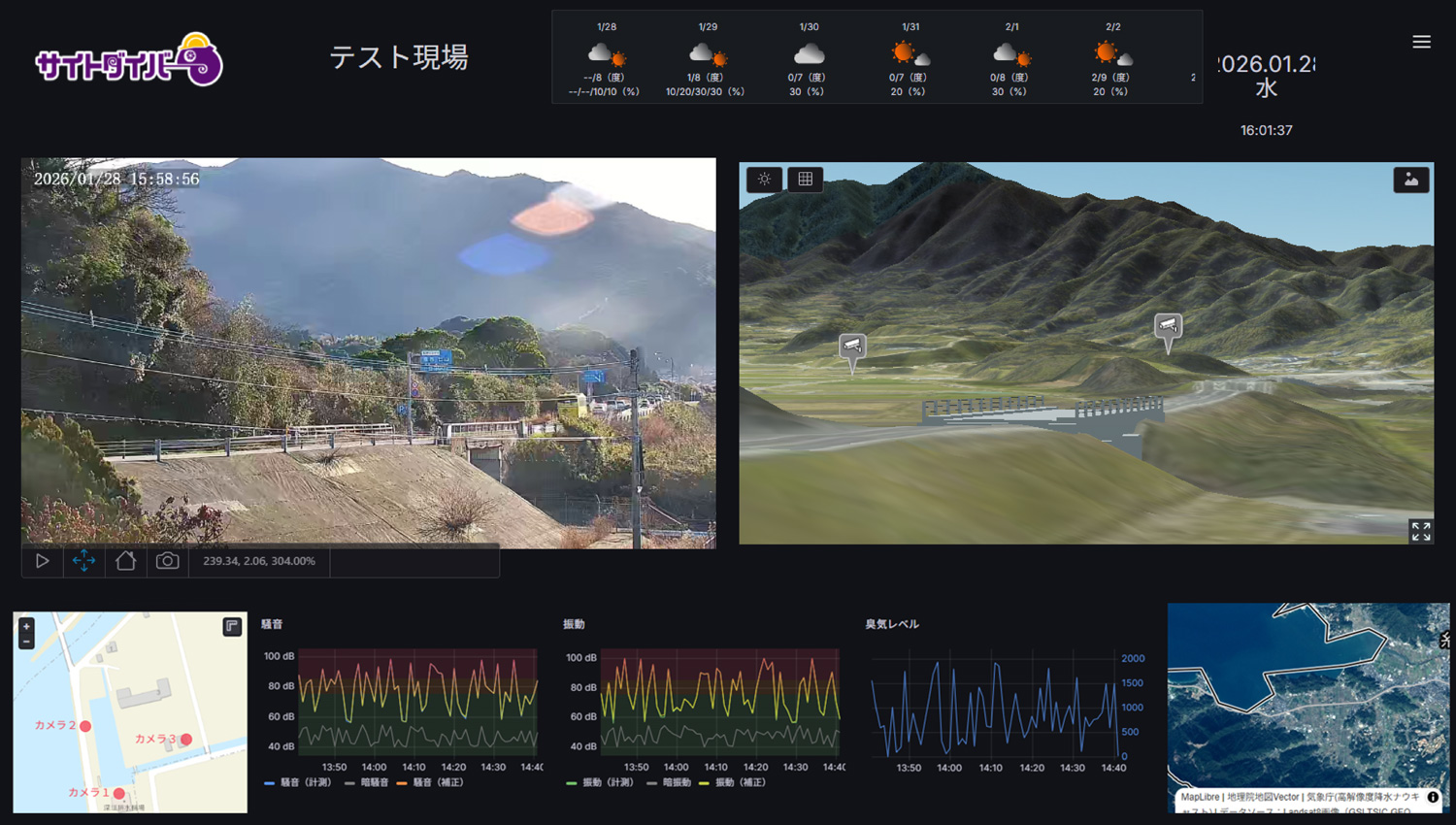Reset camera to home position
This screenshot has height=825, width=1456.
pyautogui.click(x=125, y=561)
